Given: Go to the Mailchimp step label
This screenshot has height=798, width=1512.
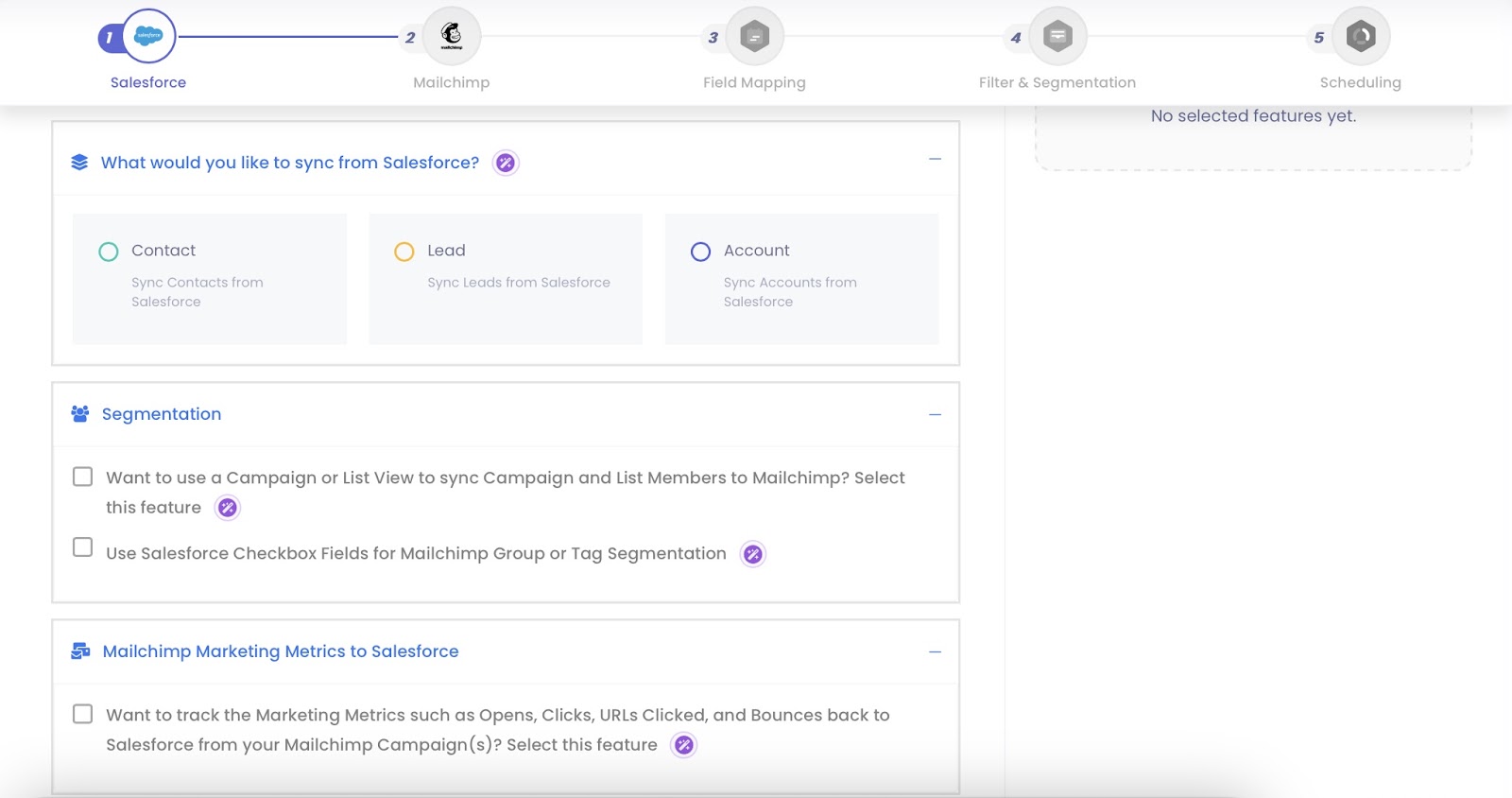Looking at the screenshot, I should 452,82.
